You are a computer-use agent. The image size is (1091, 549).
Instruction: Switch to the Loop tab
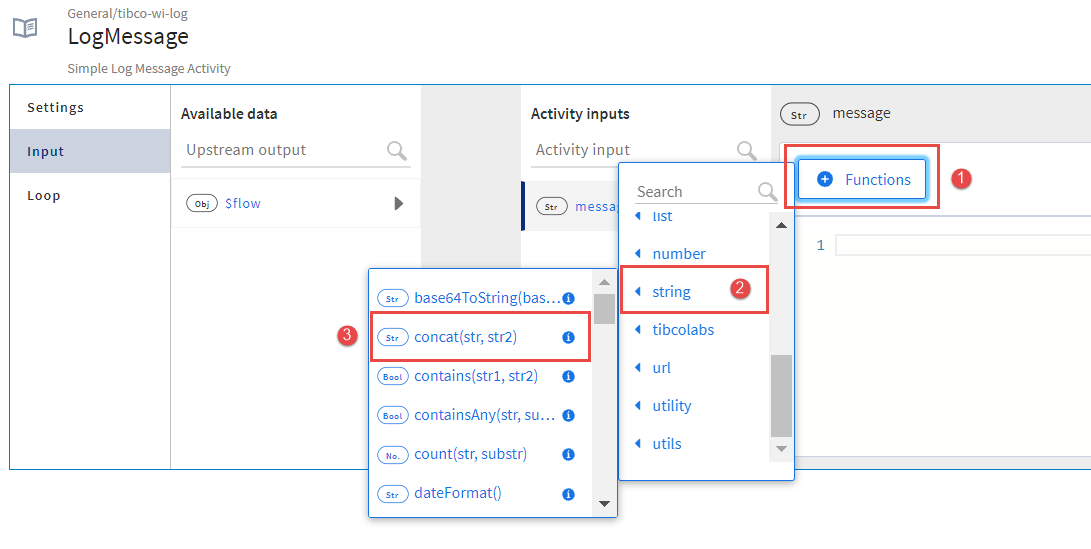43,195
